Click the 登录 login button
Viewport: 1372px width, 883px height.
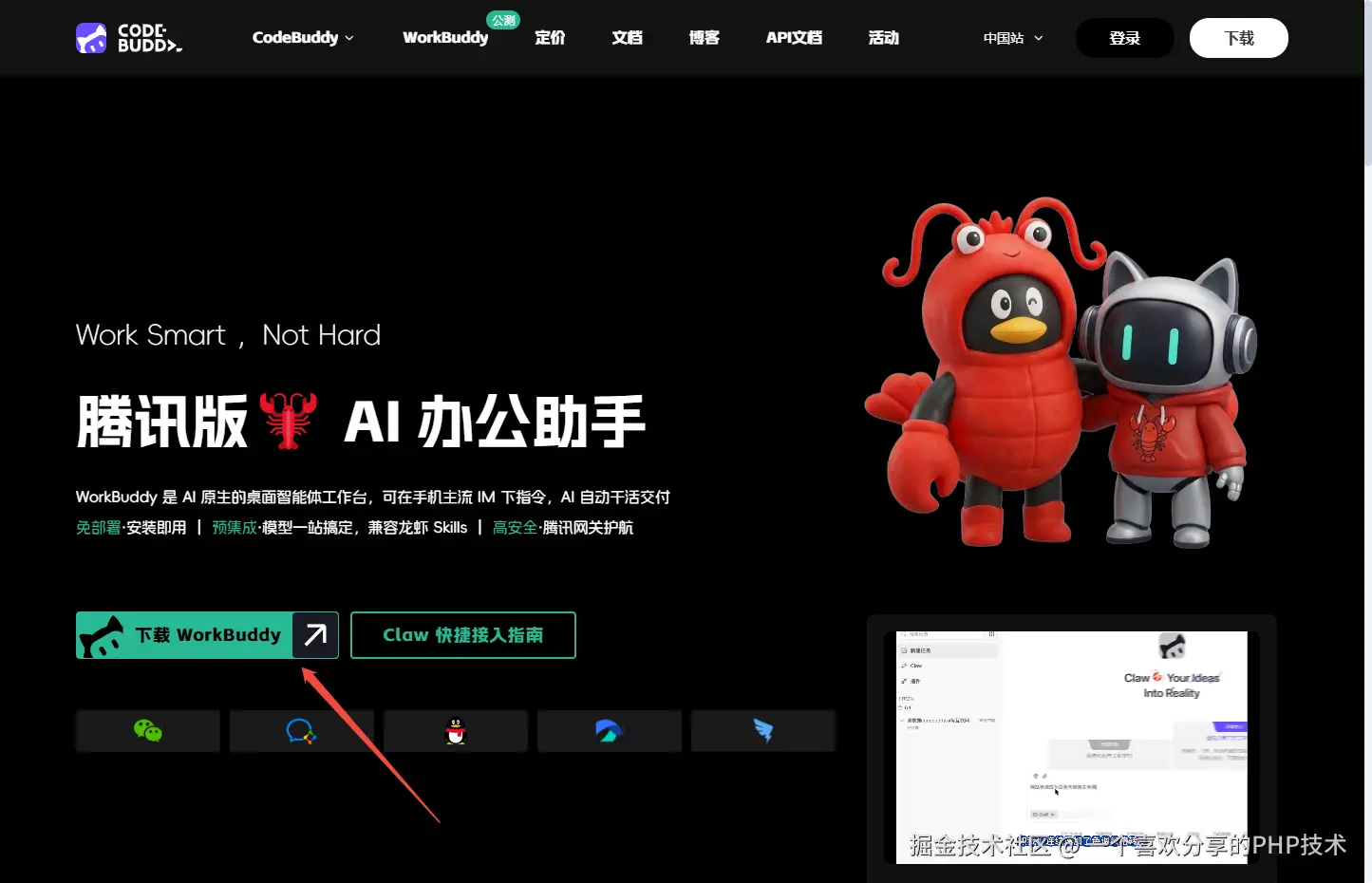tap(1125, 38)
